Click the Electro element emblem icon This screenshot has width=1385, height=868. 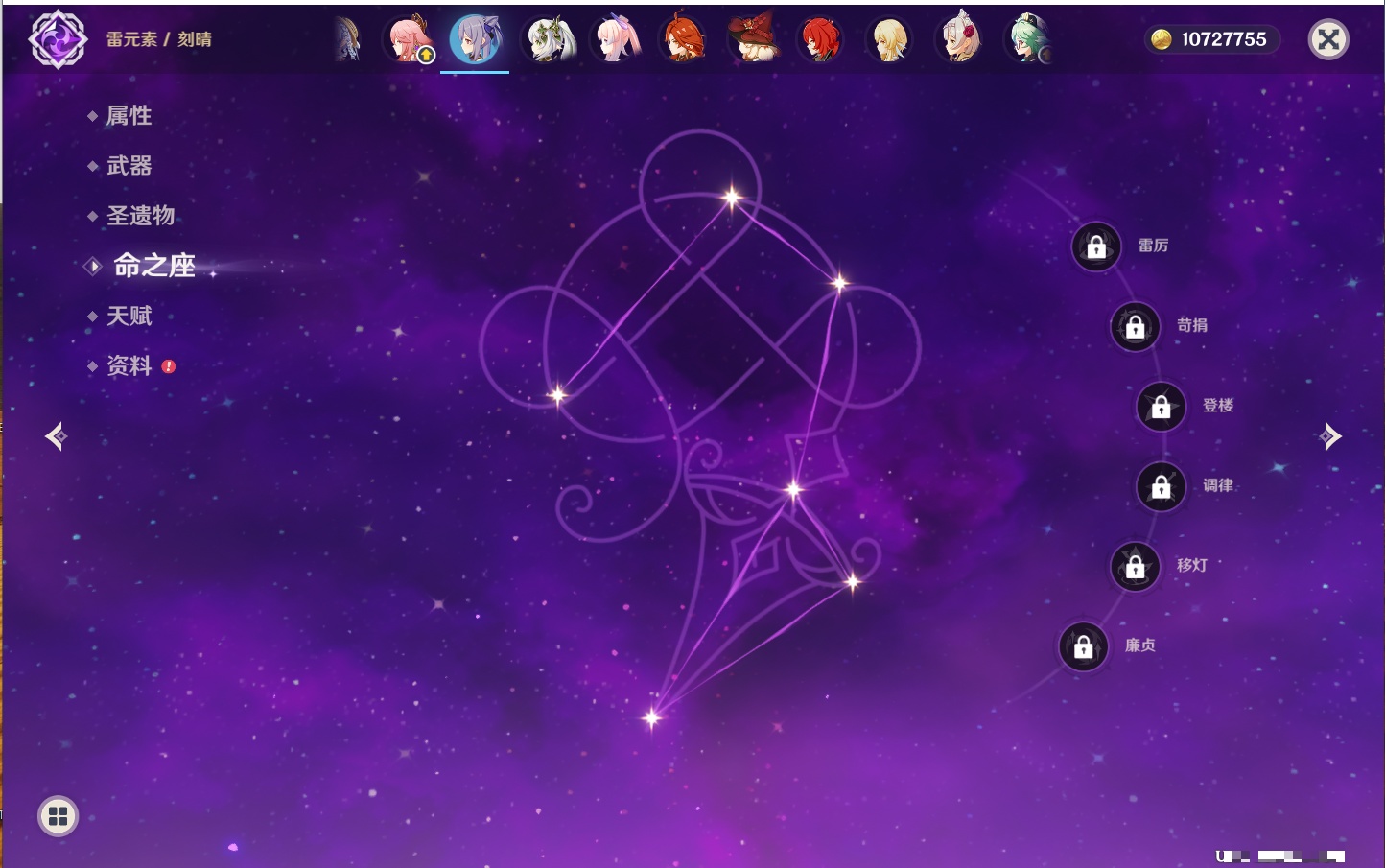[x=59, y=39]
